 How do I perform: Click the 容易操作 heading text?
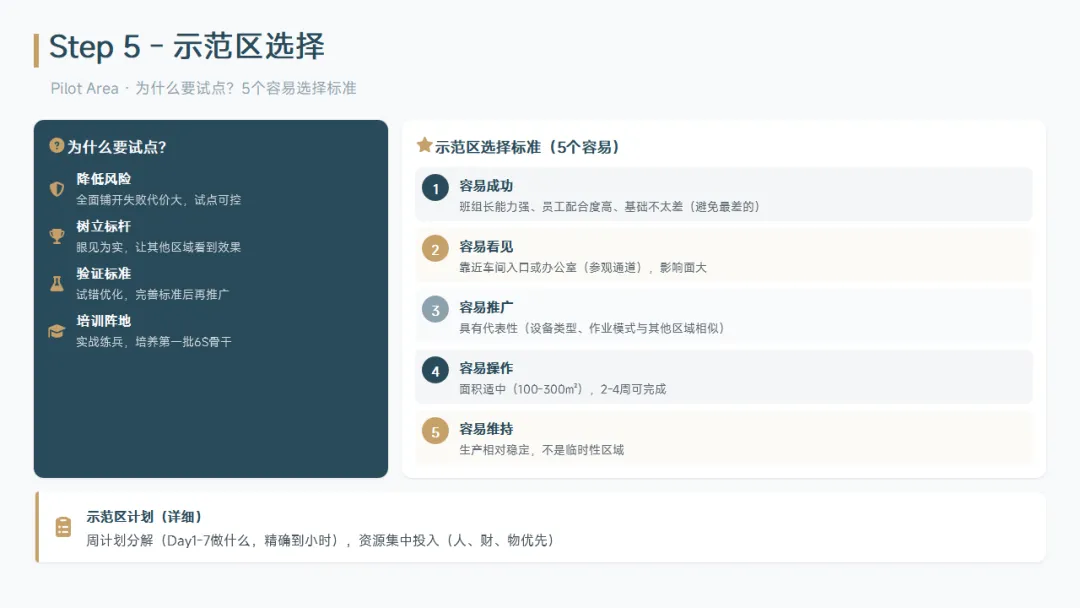(x=486, y=368)
